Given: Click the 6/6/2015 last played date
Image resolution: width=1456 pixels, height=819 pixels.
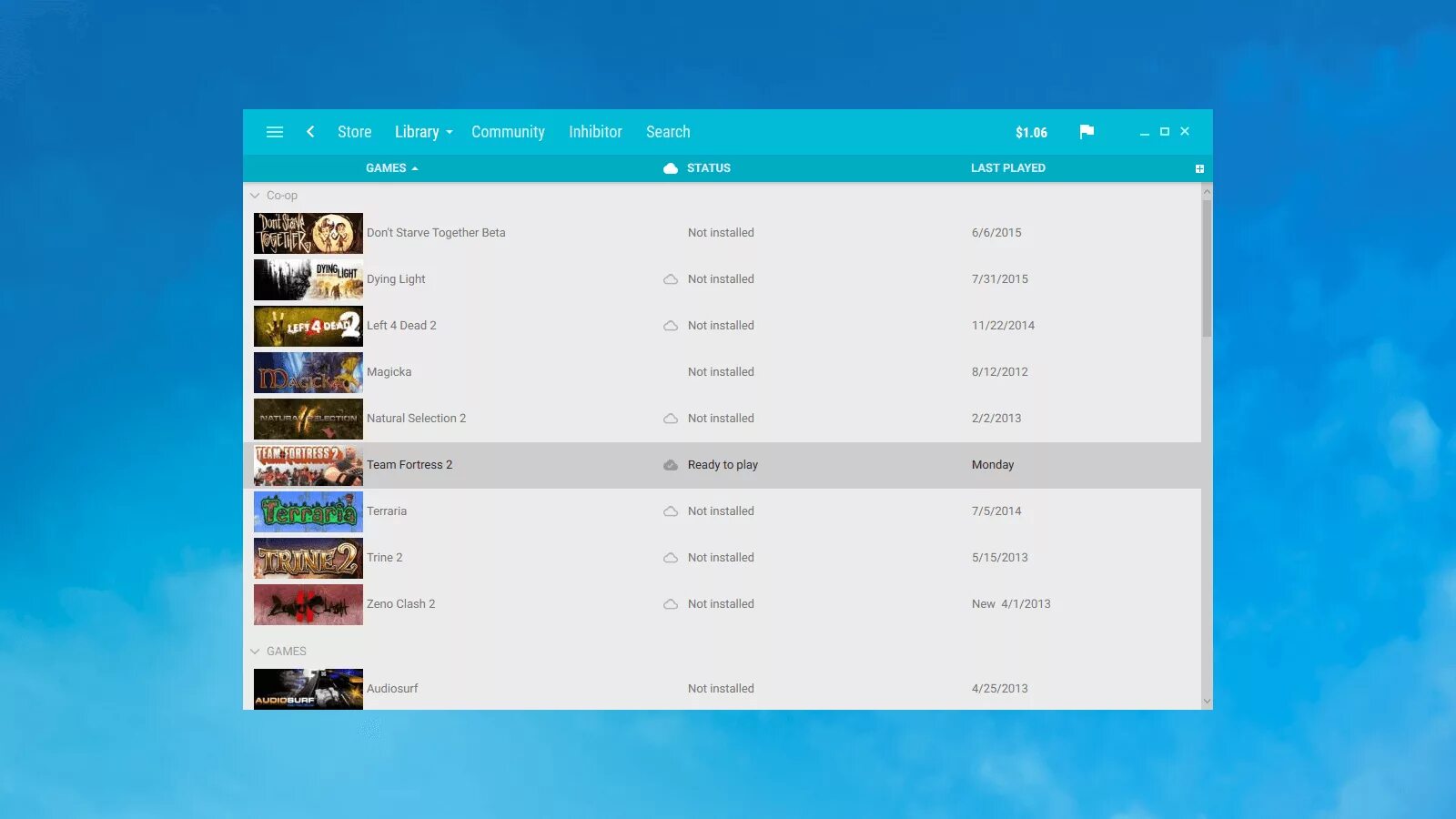Looking at the screenshot, I should point(996,233).
